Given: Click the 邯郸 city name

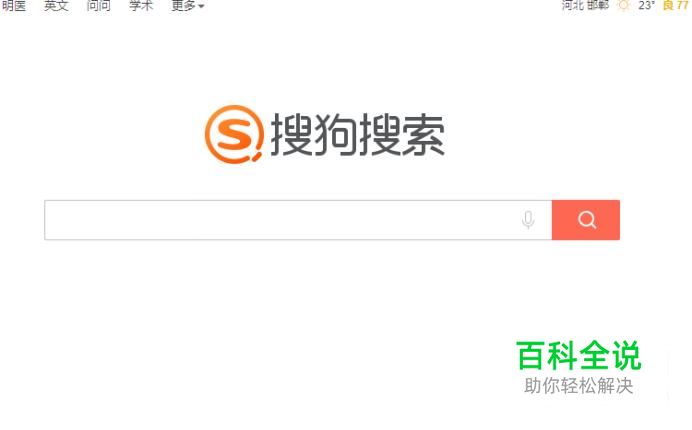Looking at the screenshot, I should point(598,5).
